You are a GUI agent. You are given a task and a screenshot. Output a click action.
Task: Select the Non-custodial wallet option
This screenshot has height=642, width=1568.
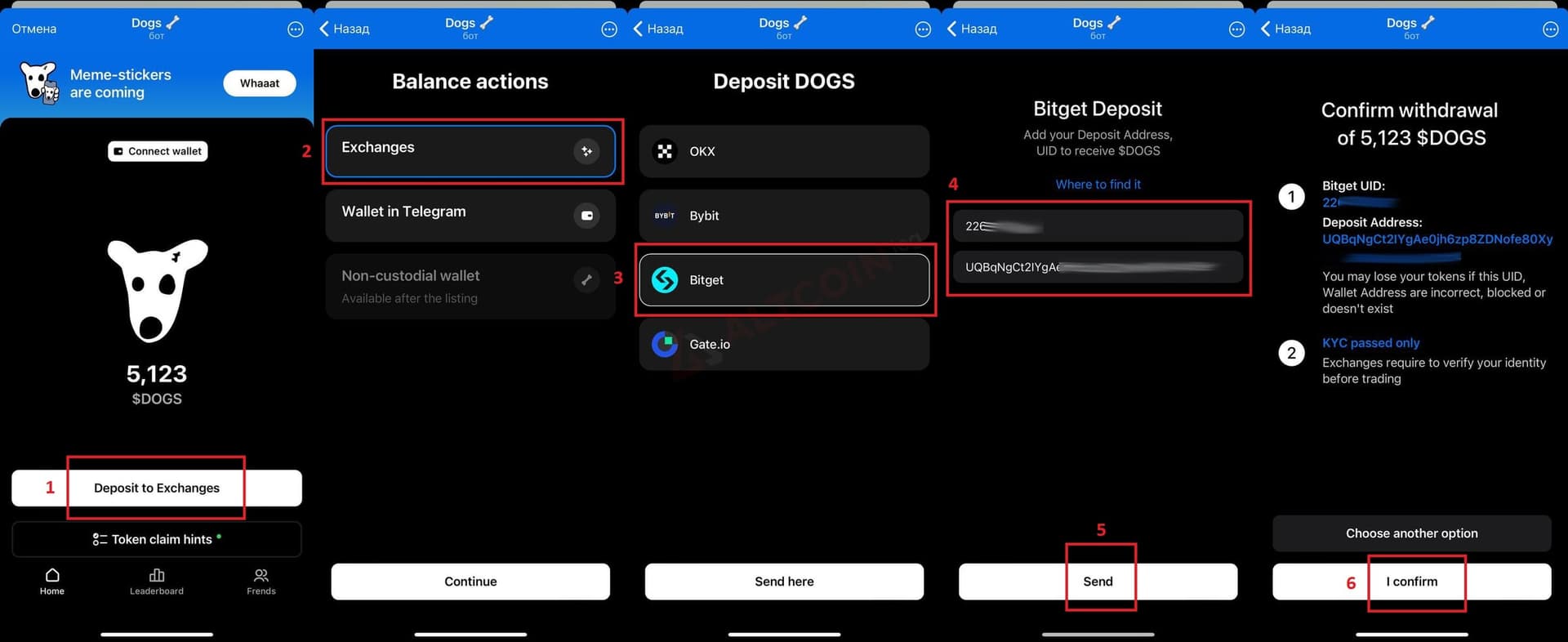pos(470,286)
